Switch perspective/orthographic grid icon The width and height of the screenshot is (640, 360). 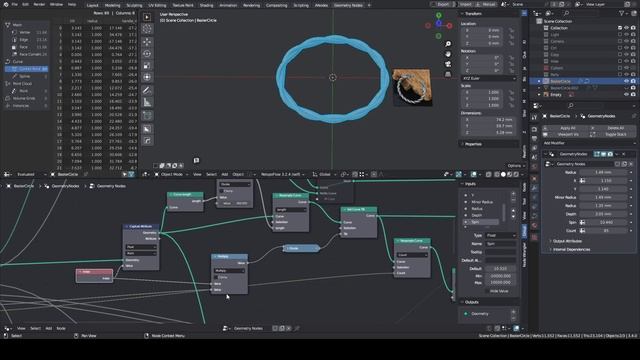tap(448, 74)
